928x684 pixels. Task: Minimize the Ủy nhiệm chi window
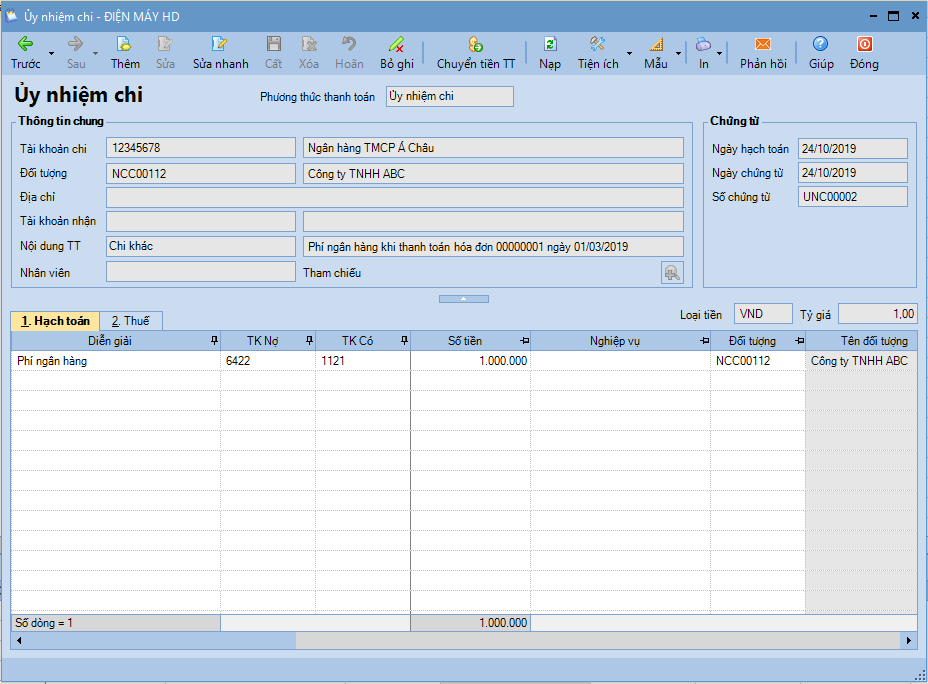(x=873, y=16)
